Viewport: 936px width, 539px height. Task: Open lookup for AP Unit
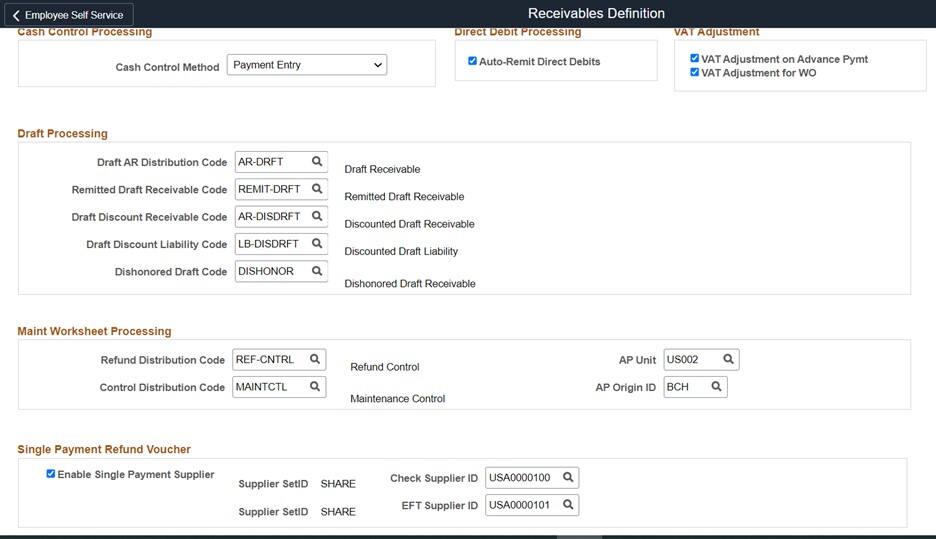(x=728, y=359)
